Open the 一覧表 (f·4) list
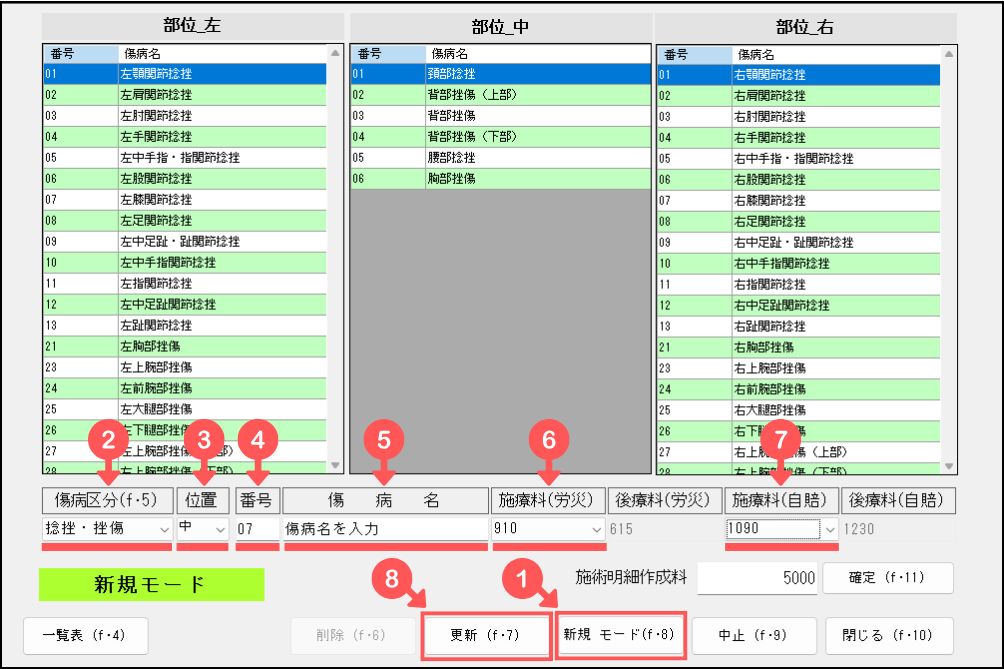1004x669 pixels. coord(85,636)
